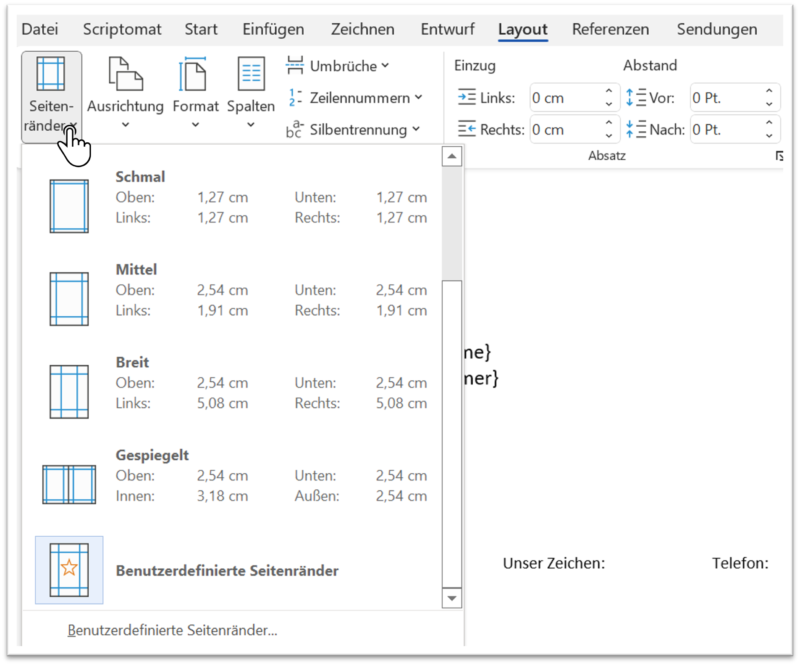800x665 pixels.
Task: Click the 'Telefon:' document text
Action: (x=740, y=563)
